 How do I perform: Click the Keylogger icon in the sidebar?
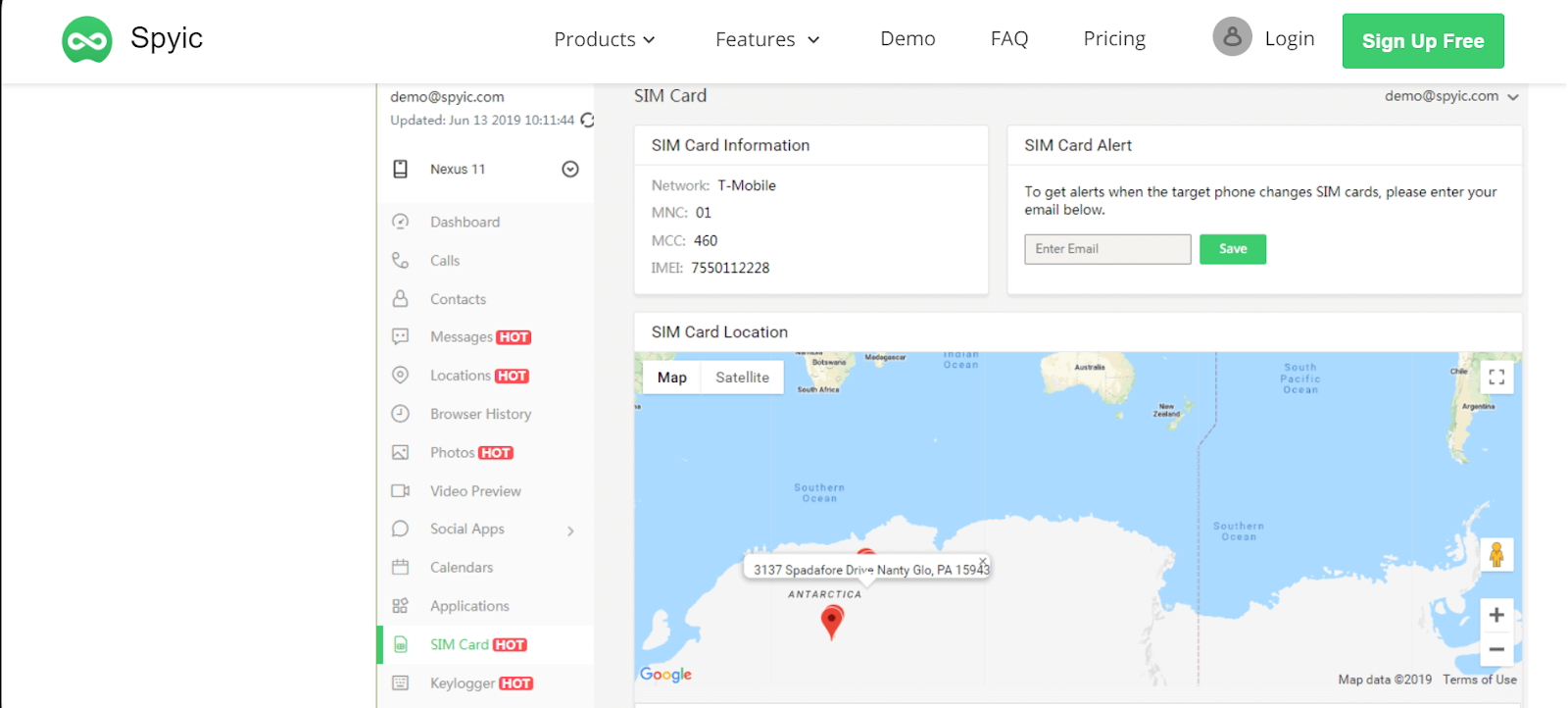(400, 683)
